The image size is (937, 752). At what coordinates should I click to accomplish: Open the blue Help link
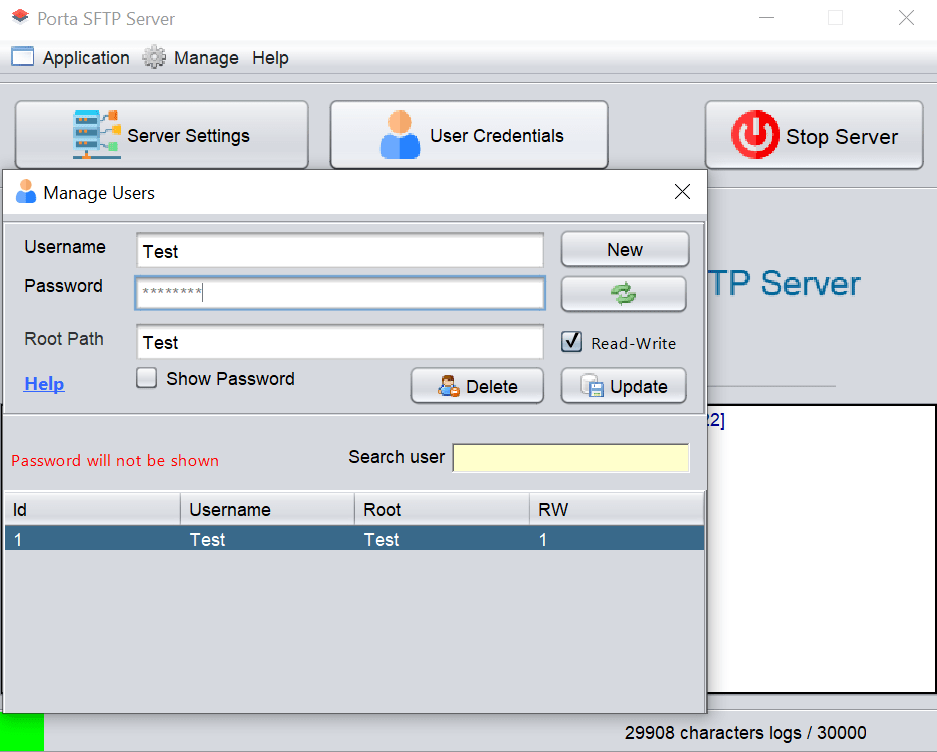[x=44, y=384]
